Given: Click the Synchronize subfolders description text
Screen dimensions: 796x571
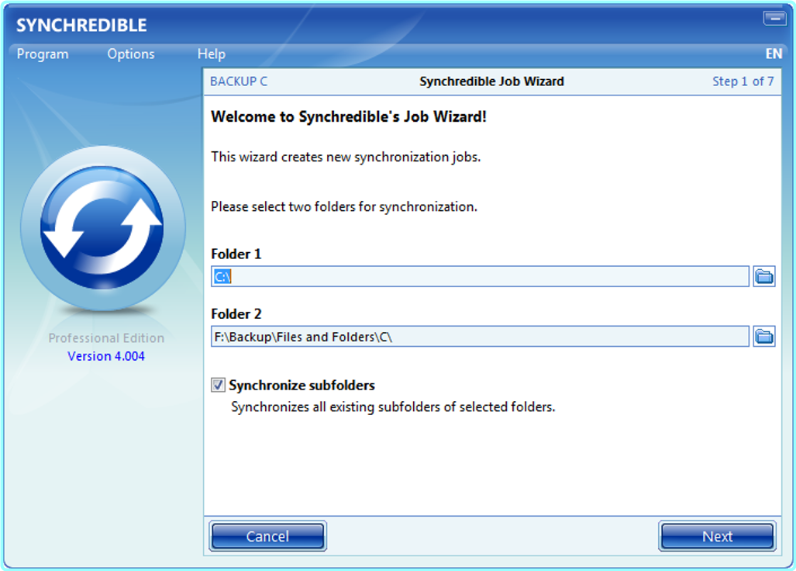Looking at the screenshot, I should pyautogui.click(x=393, y=407).
